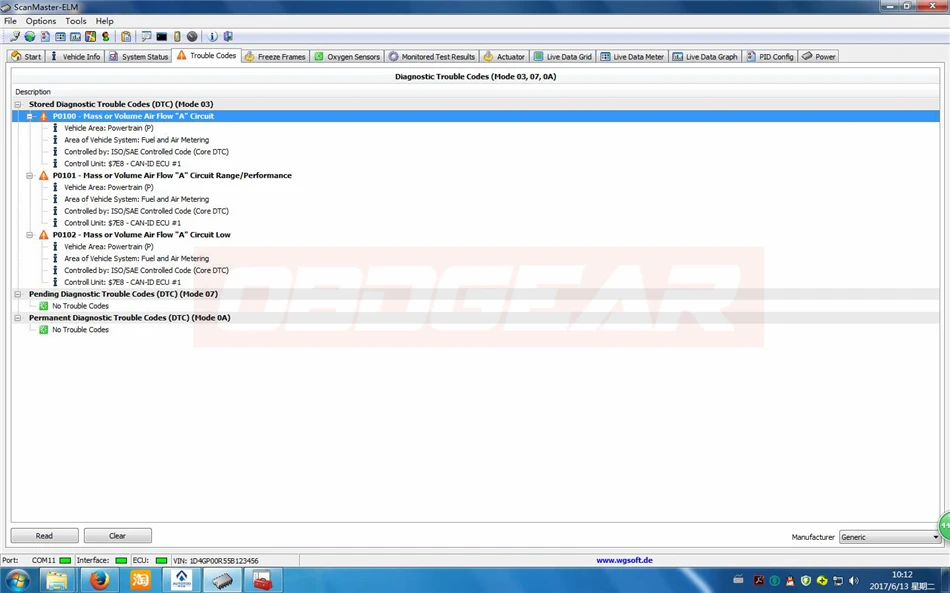Click the person figure toolbar icon
950x593 pixels.
click(x=105, y=37)
